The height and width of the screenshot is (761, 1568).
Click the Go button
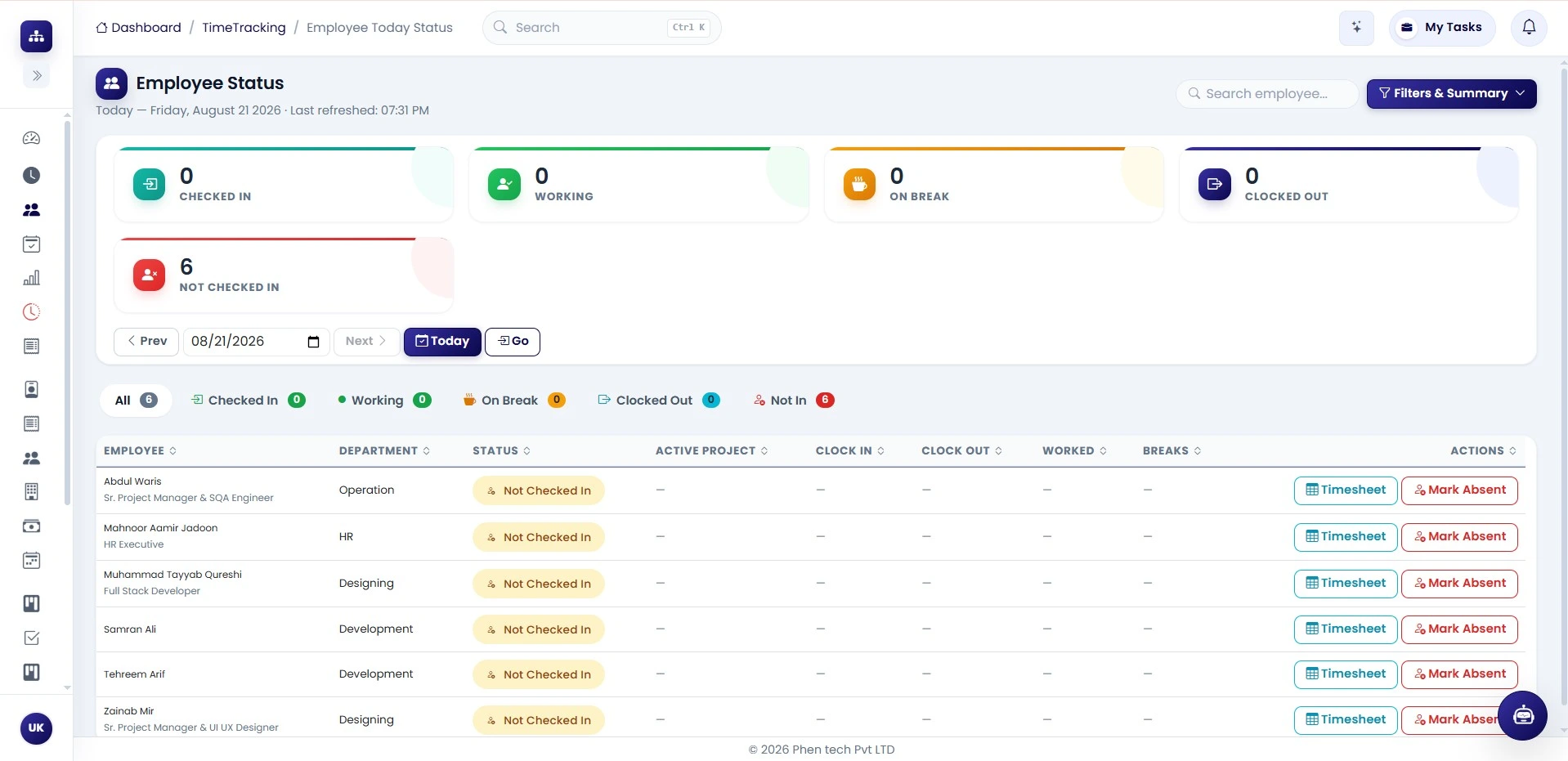[513, 342]
